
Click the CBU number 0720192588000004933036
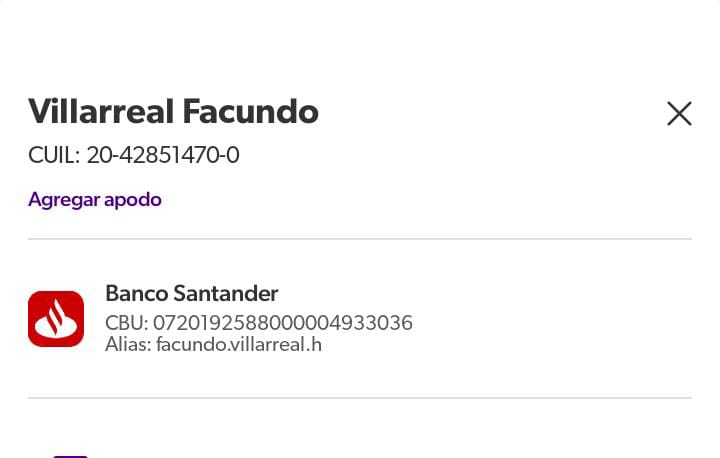pos(282,323)
